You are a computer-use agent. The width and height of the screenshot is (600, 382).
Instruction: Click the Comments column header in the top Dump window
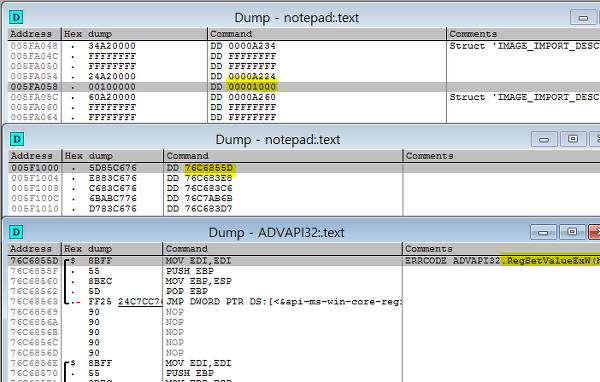pos(523,34)
